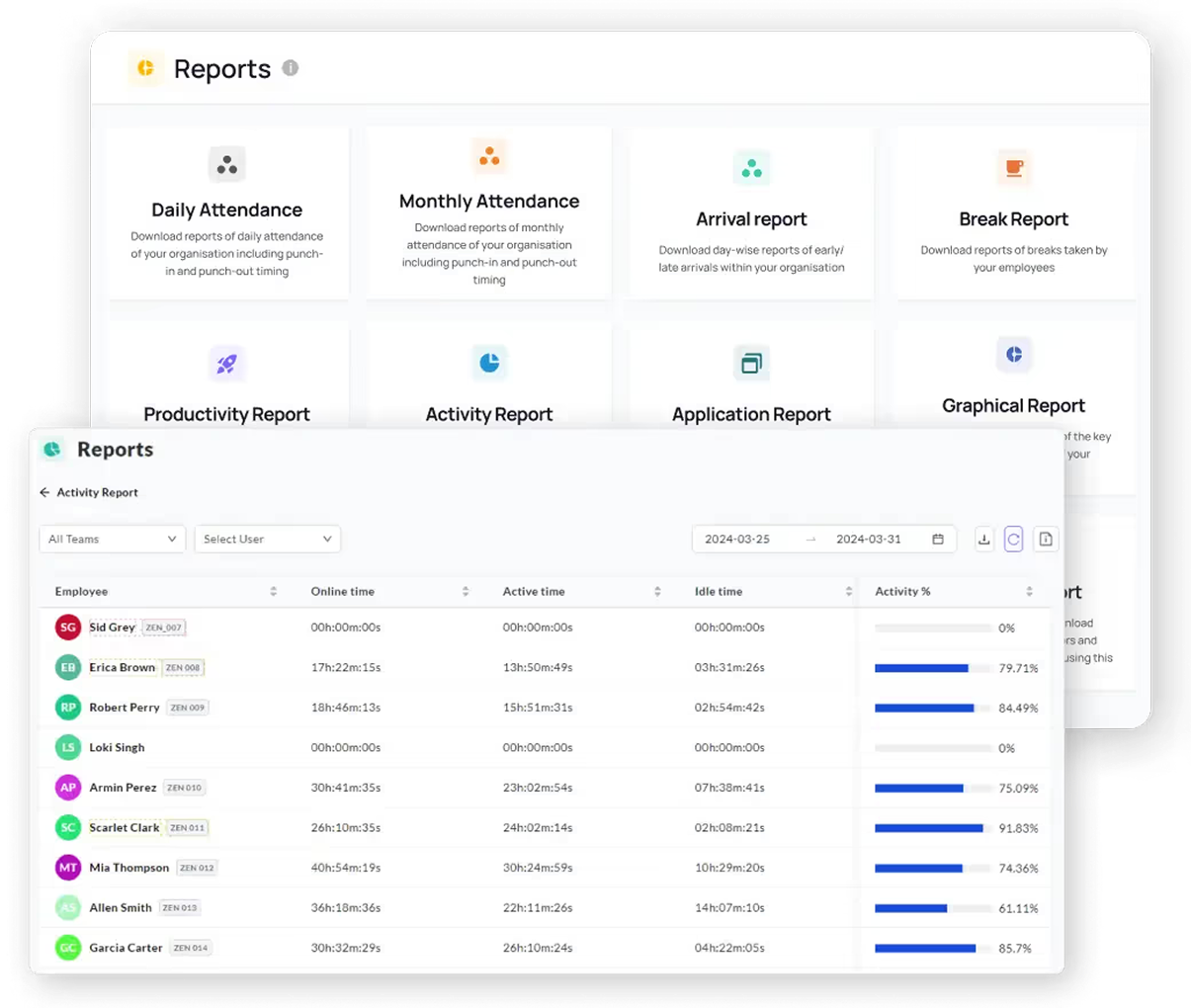This screenshot has width=1191, height=1008.
Task: Click the Arrival report card
Action: point(751,212)
